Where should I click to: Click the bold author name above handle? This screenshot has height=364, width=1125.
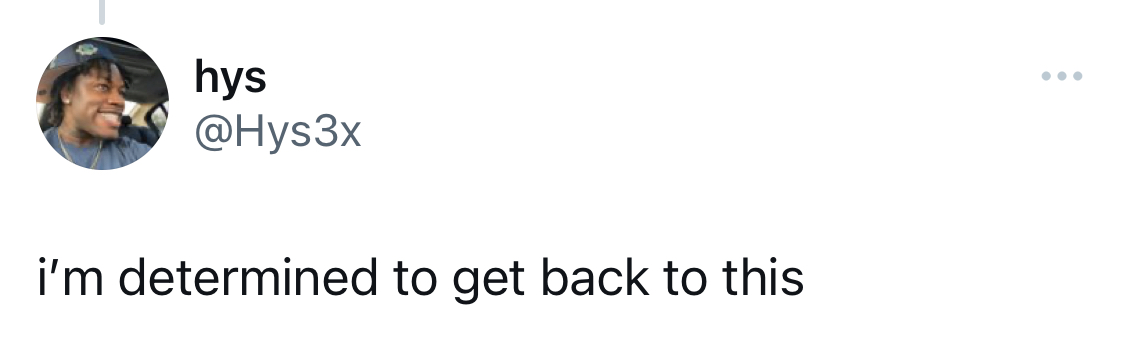pos(230,78)
